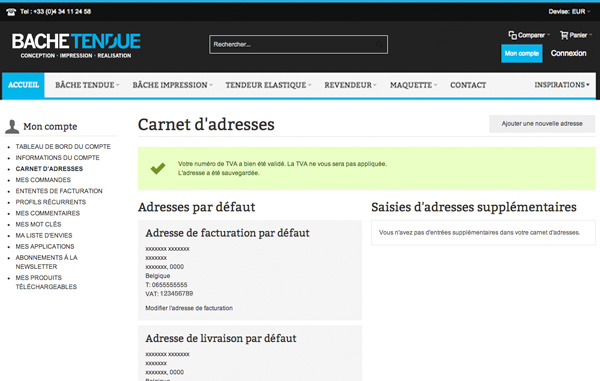Image resolution: width=600 pixels, height=381 pixels.
Task: Click the 'VAT: 123456789' line
Action: pos(169,294)
